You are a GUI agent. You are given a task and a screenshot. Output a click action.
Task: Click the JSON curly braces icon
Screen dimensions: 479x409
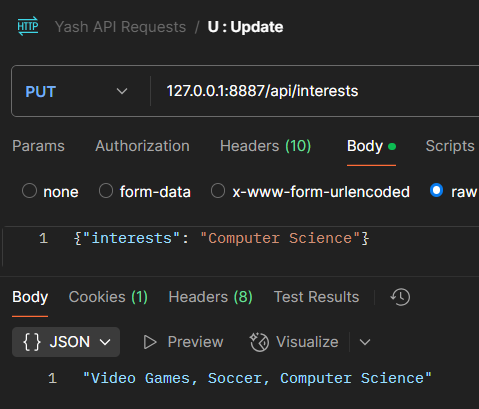coord(32,342)
